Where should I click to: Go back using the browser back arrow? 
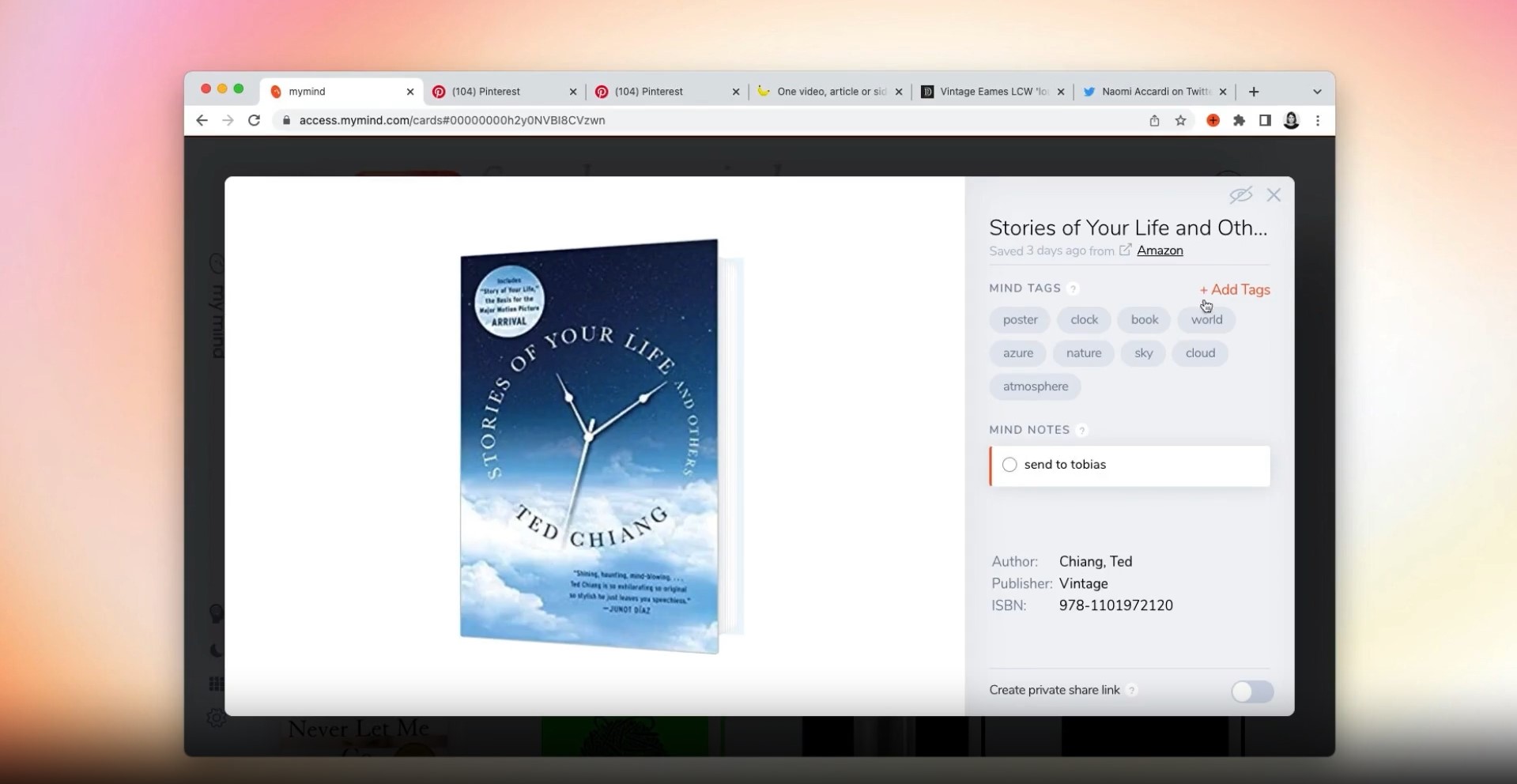[202, 120]
